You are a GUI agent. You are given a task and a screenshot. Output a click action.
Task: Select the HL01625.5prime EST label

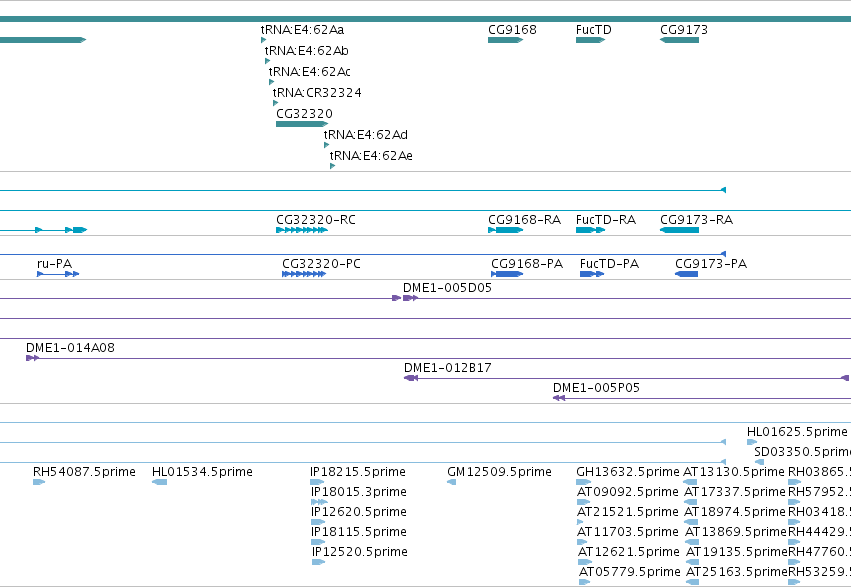pos(797,432)
